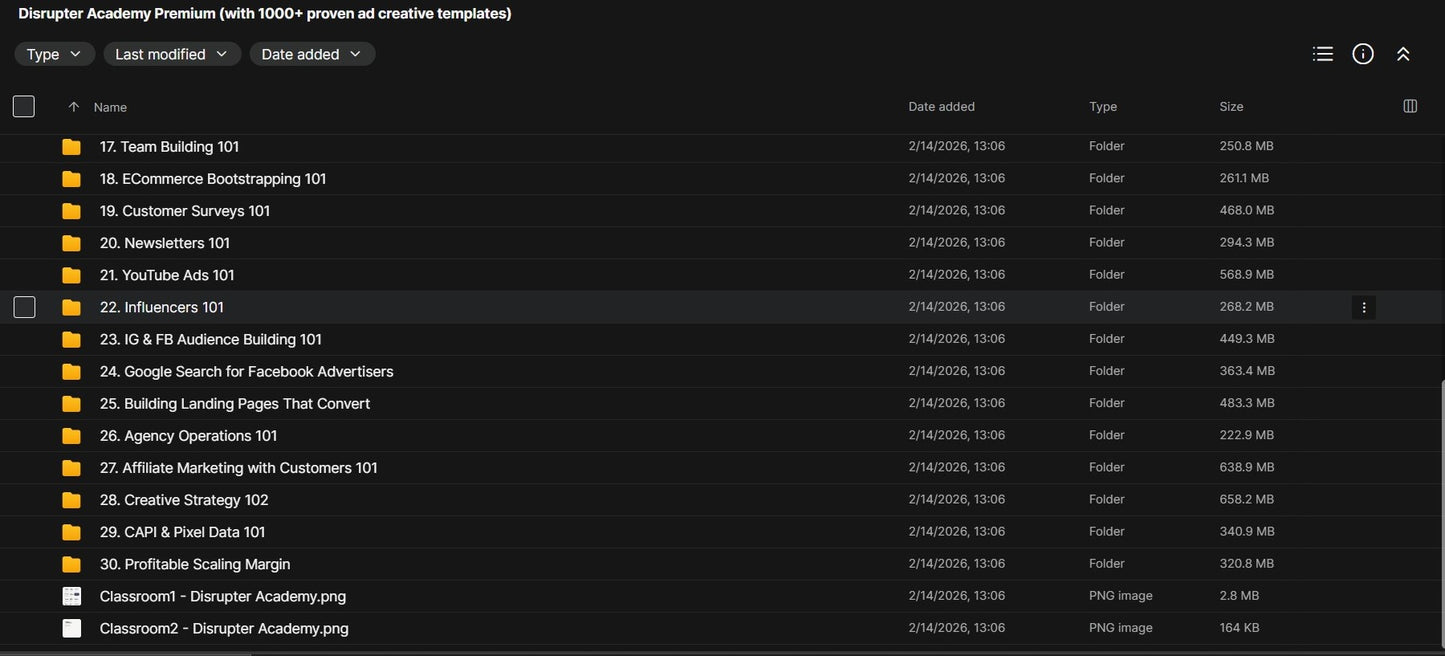Click Classroom2 PNG file icon
1445x656 pixels.
pyautogui.click(x=71, y=628)
